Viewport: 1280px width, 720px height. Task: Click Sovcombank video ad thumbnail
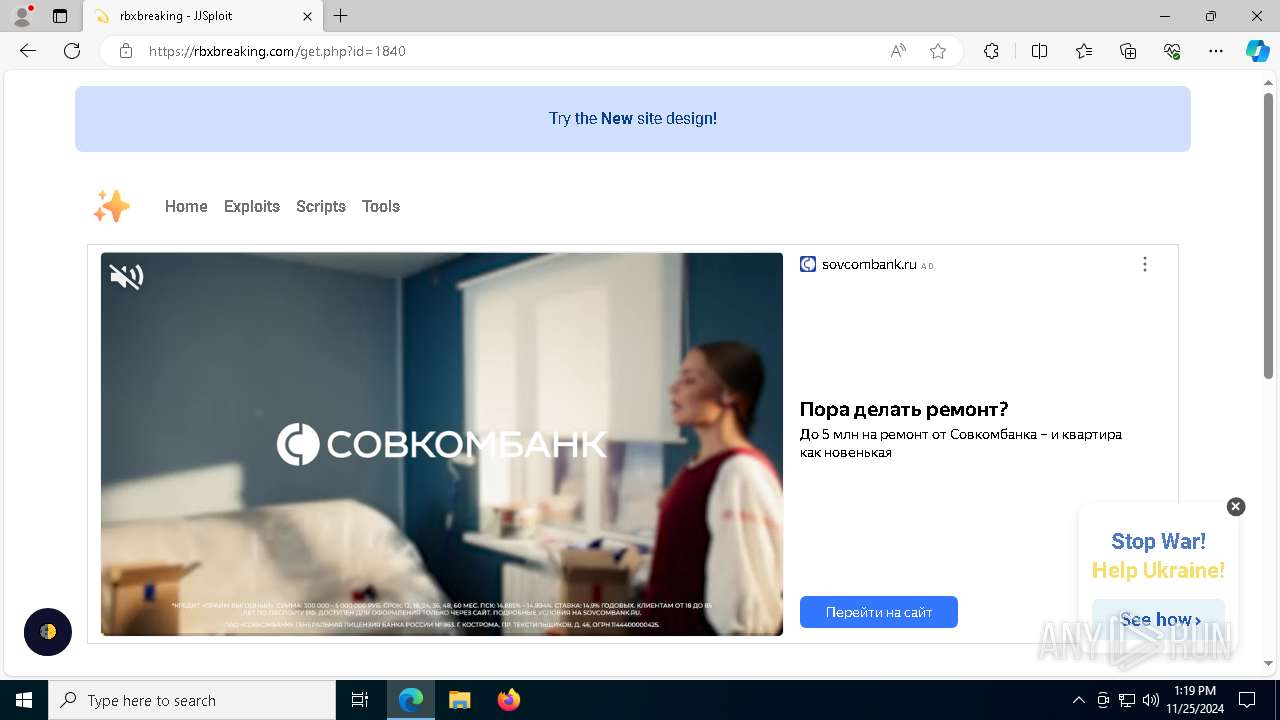point(442,444)
